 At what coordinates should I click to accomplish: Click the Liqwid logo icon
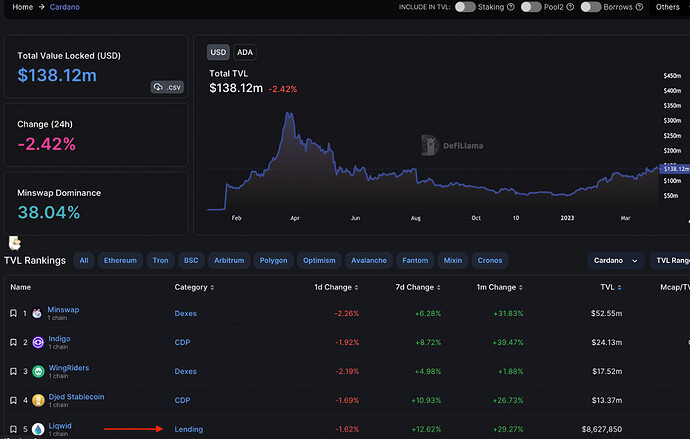tap(38, 429)
